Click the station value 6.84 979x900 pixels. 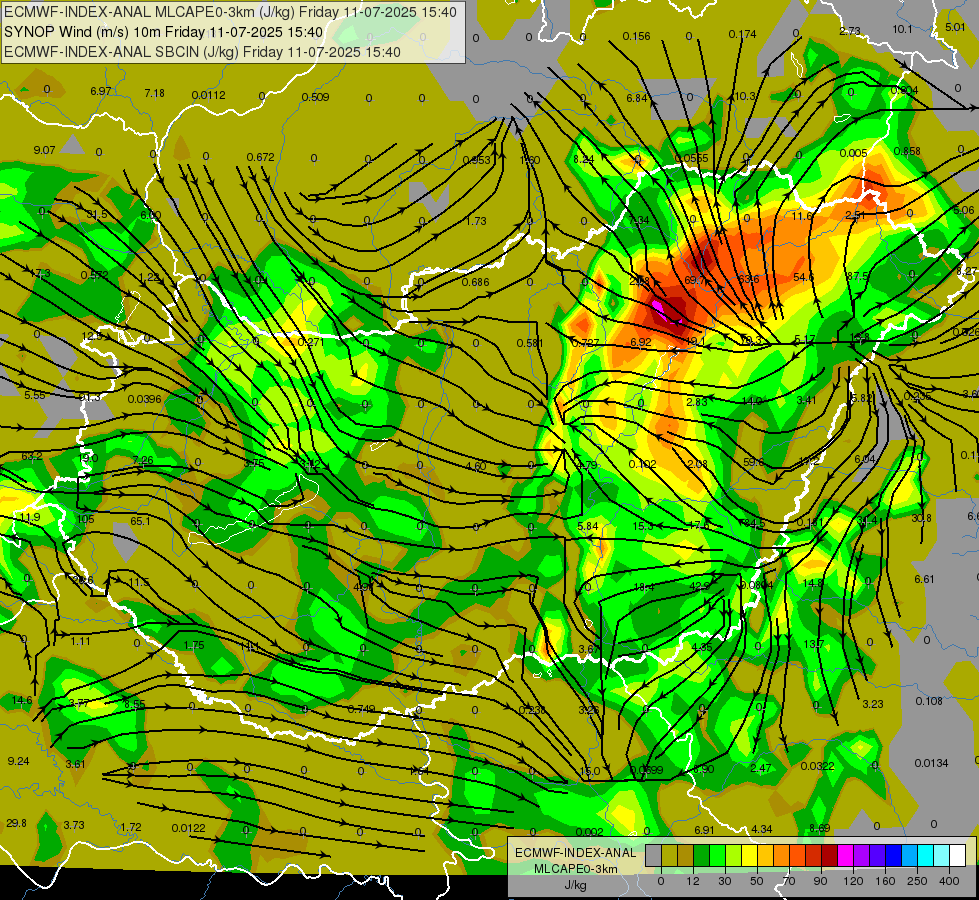point(637,98)
